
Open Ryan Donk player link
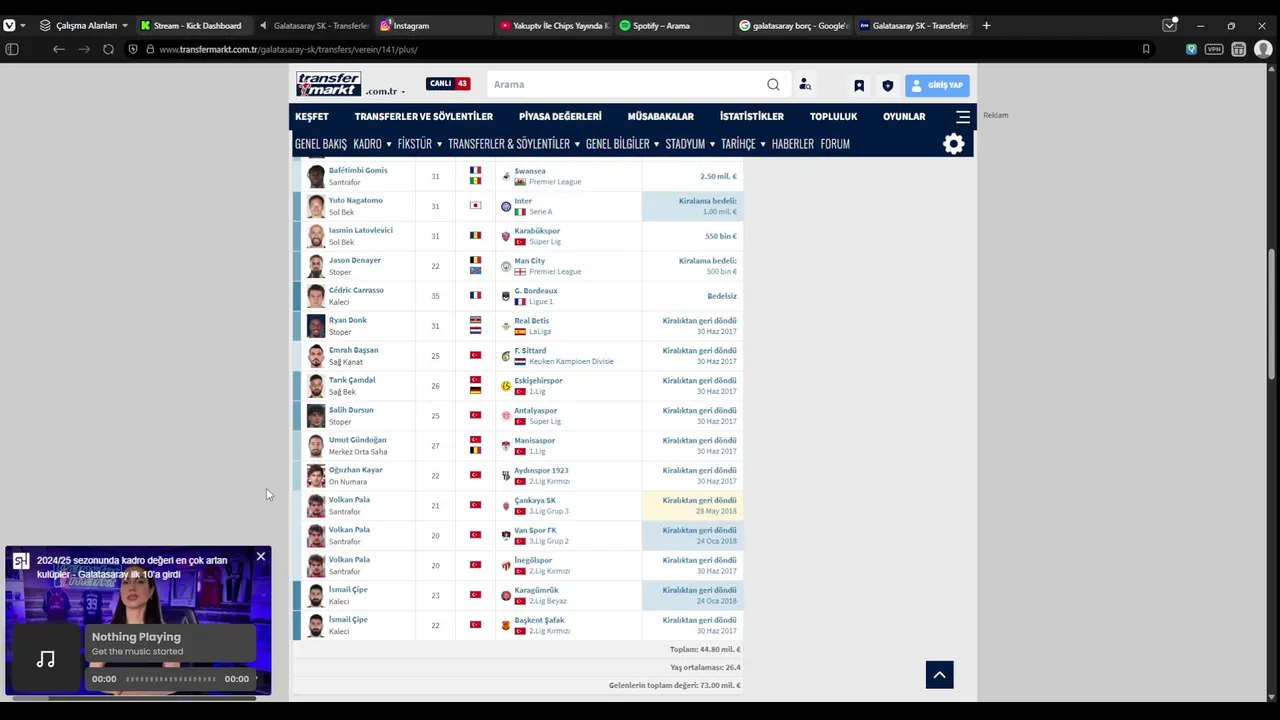click(347, 320)
